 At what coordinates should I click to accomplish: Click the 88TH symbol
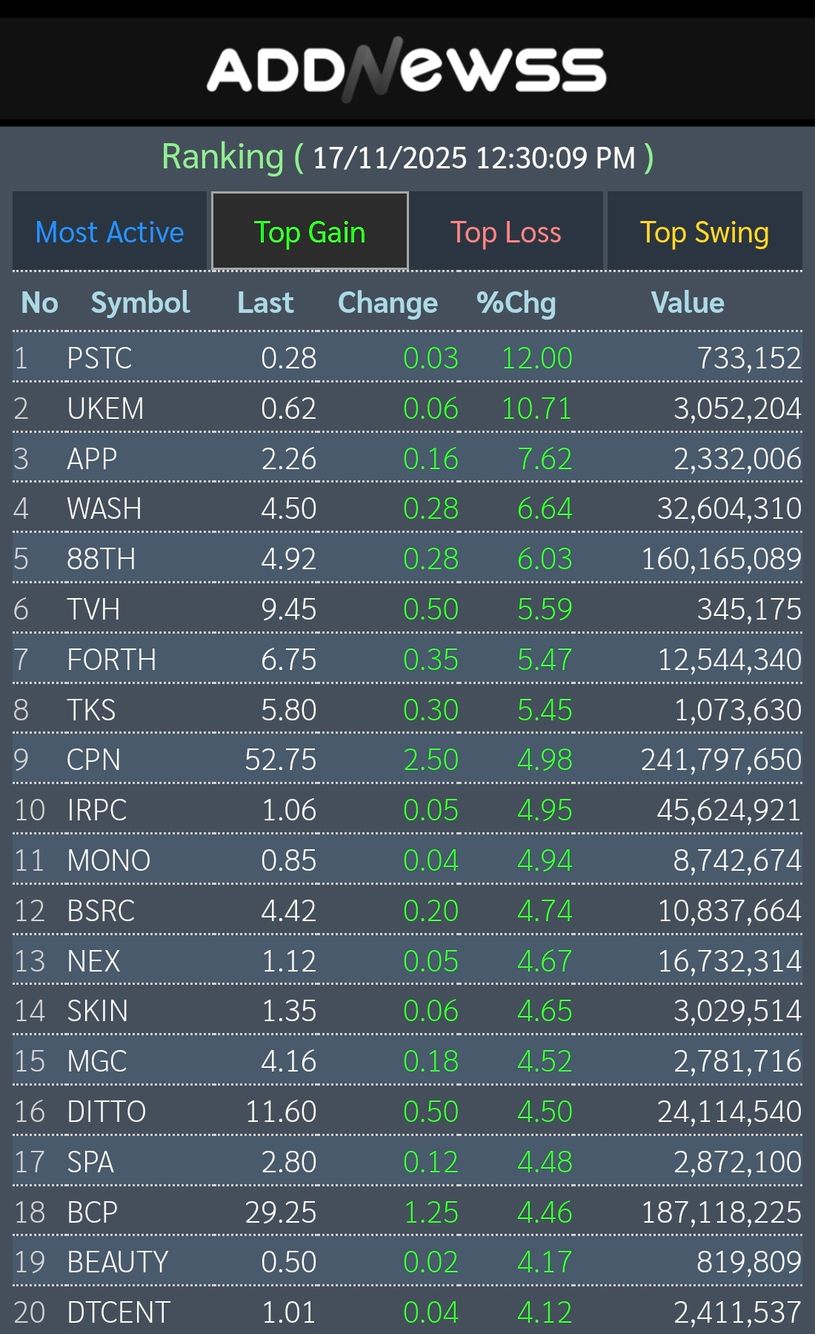click(101, 559)
